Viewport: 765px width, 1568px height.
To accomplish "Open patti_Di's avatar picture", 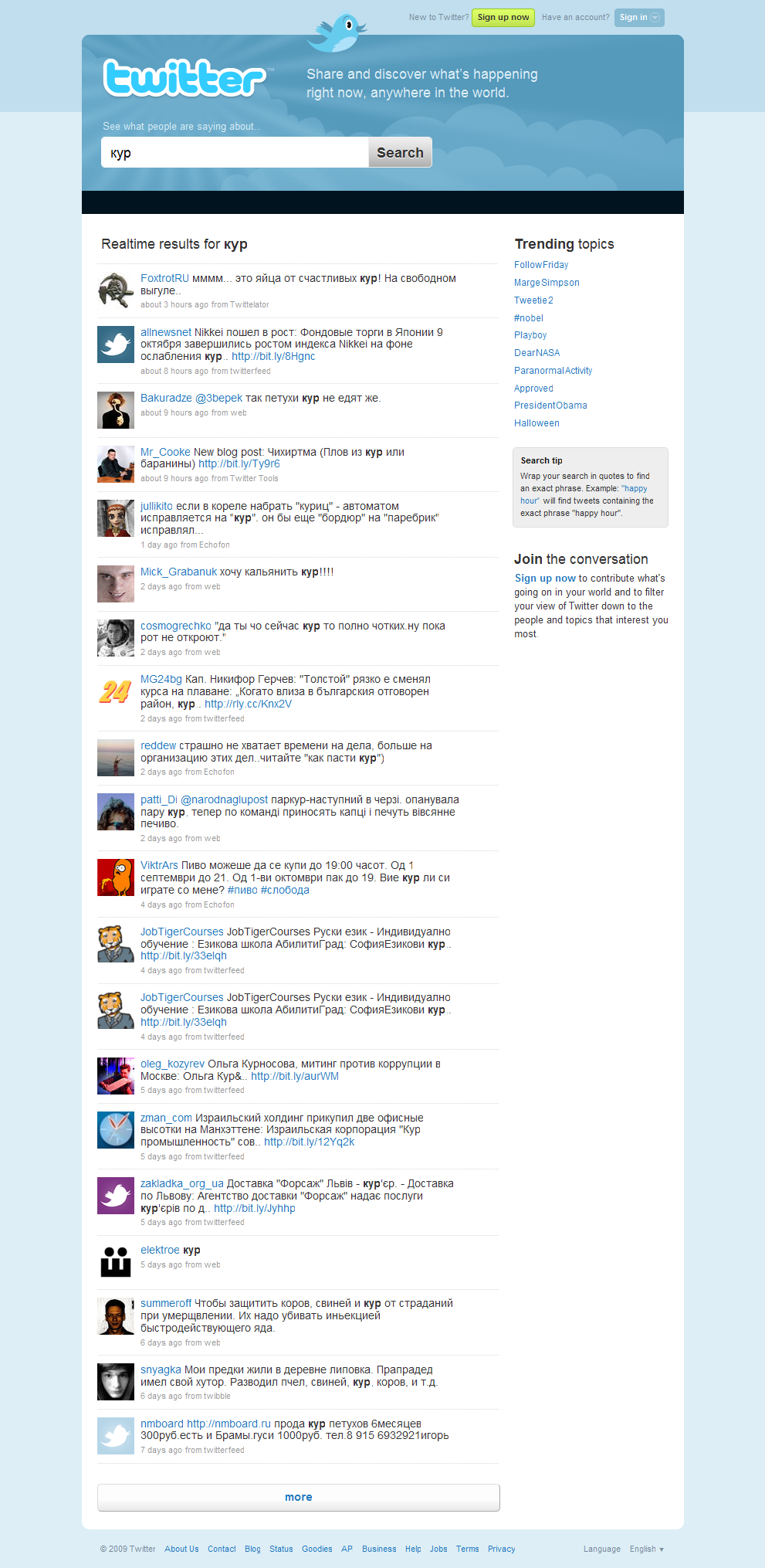I will coord(116,812).
